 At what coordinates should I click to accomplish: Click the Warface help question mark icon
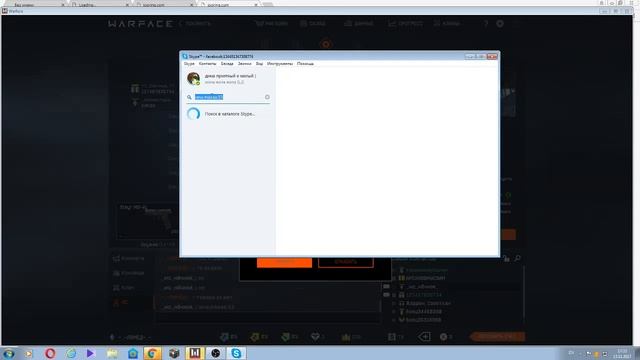click(x=486, y=24)
